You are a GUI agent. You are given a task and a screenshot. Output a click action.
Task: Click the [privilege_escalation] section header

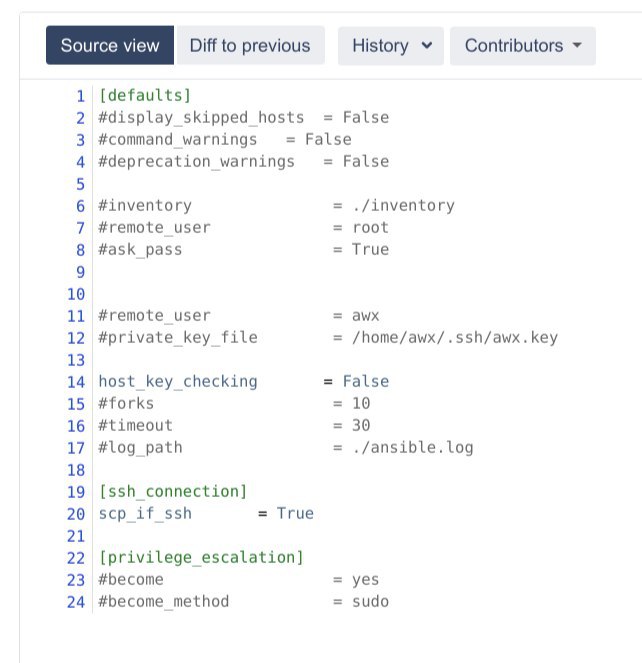[201, 557]
